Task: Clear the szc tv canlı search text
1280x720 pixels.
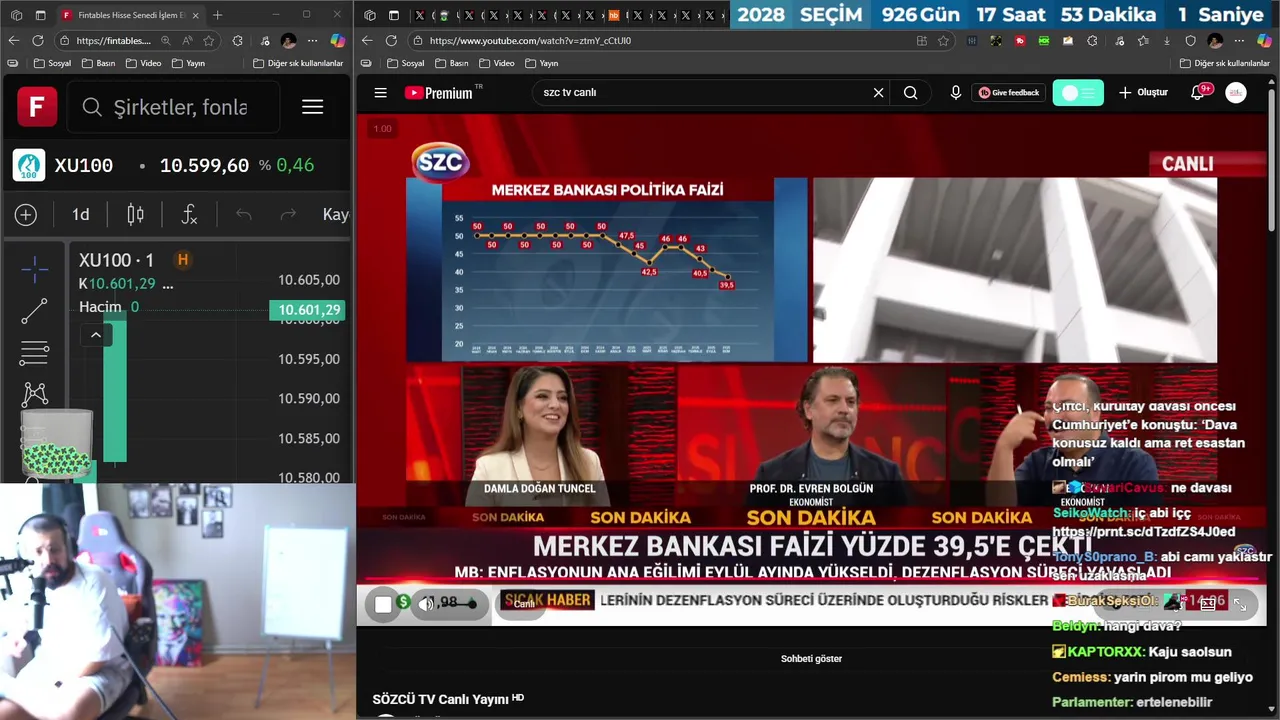Action: pos(878,92)
